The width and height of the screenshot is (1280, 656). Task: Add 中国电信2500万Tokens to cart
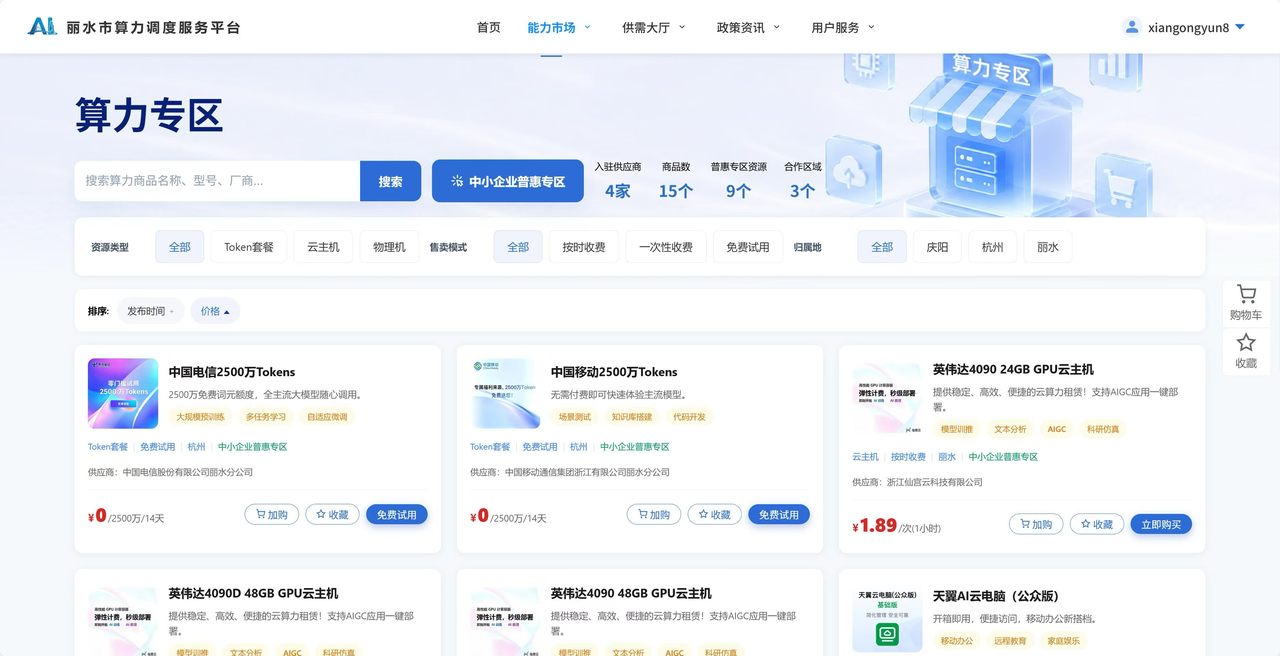click(x=272, y=514)
